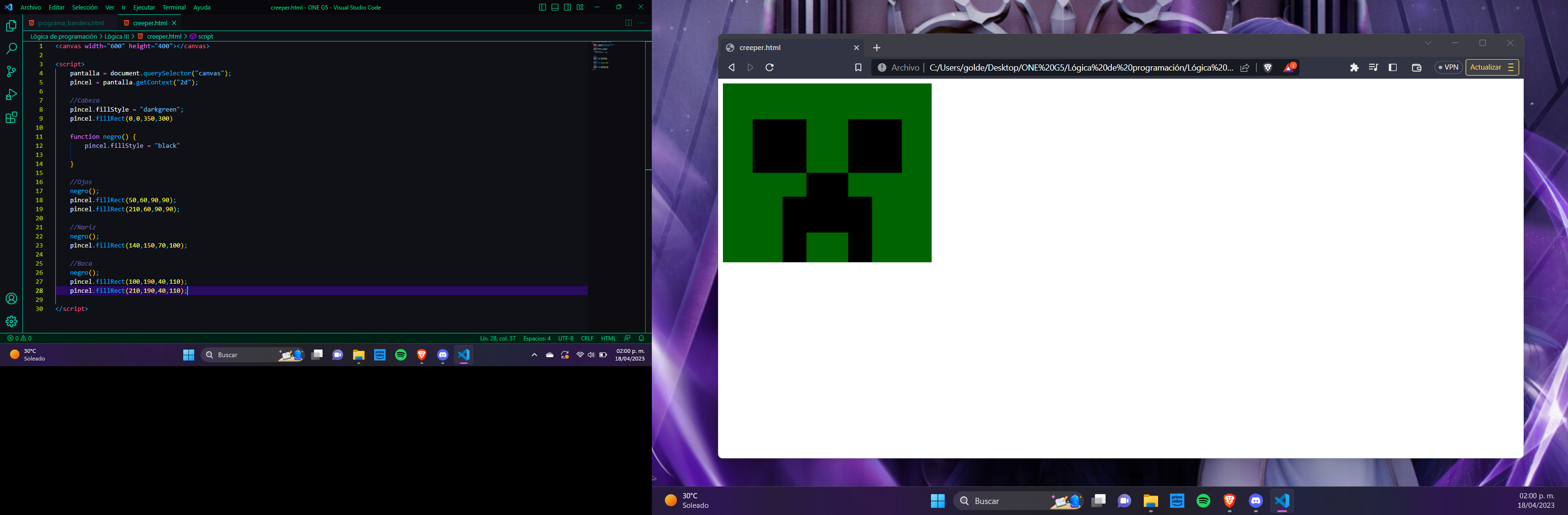Click the VS Code minimap thumbnail
This screenshot has width=1568, height=515.
(x=603, y=55)
